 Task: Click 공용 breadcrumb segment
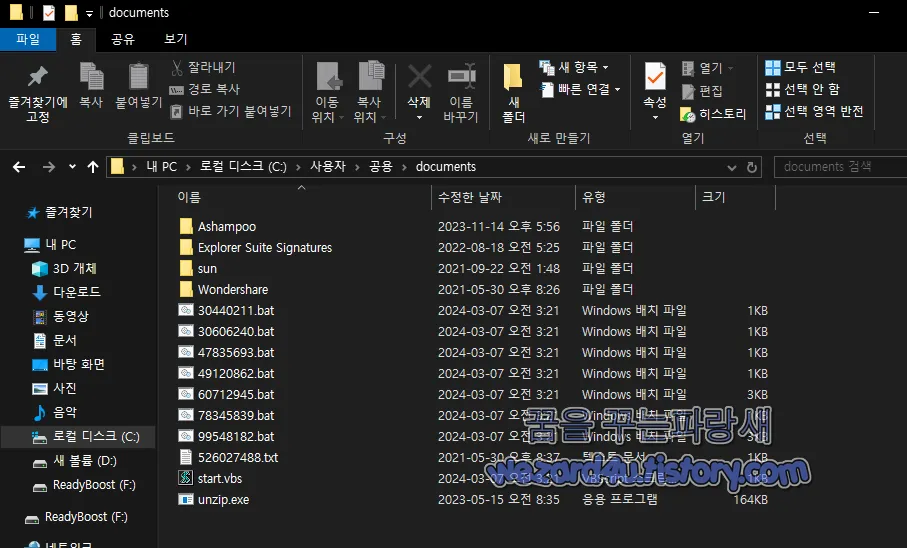click(381, 167)
